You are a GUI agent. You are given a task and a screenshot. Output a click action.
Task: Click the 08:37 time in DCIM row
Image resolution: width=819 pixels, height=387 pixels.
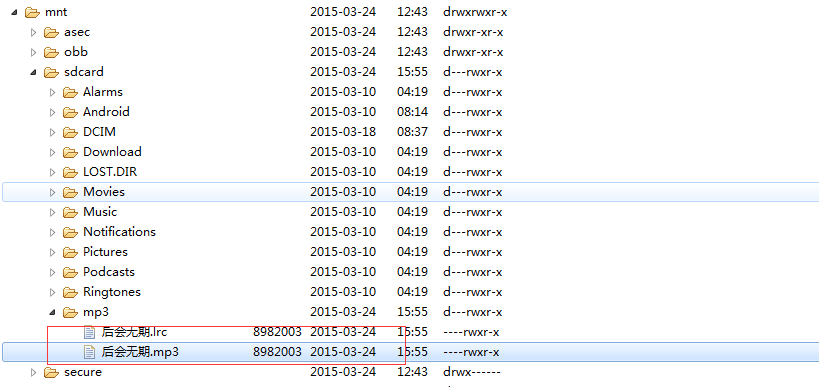click(412, 132)
